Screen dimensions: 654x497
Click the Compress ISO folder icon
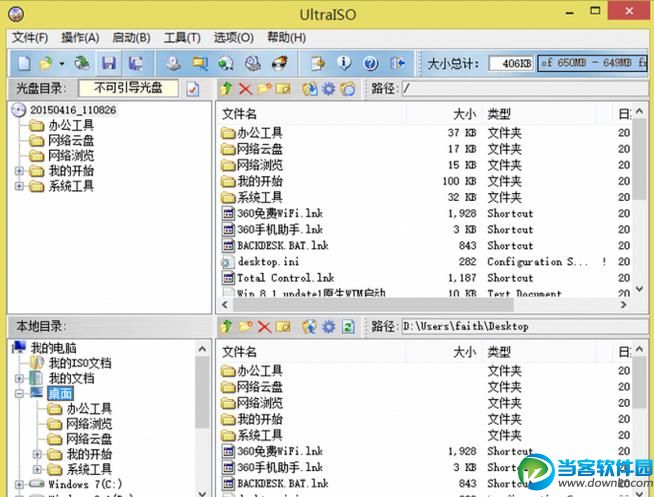tap(200, 63)
